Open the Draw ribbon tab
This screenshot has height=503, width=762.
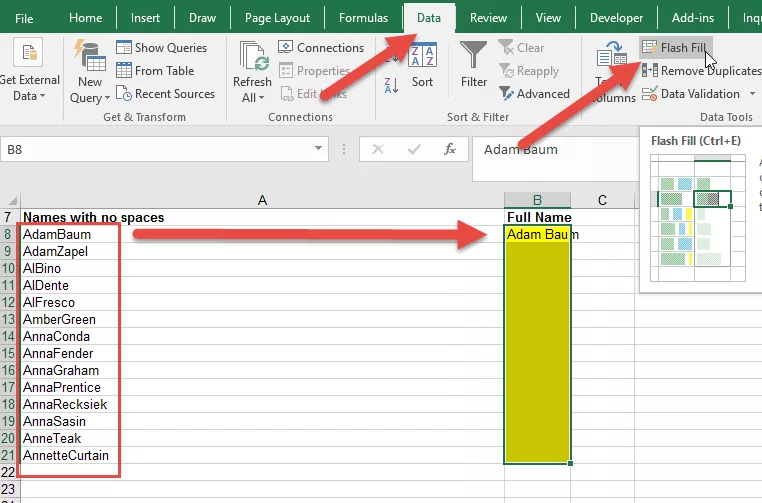point(202,18)
